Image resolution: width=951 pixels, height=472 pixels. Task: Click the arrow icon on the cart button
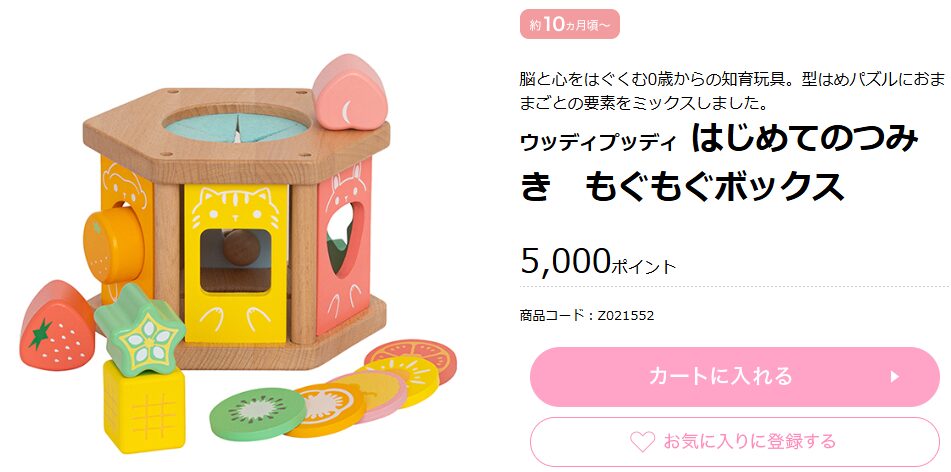(895, 377)
